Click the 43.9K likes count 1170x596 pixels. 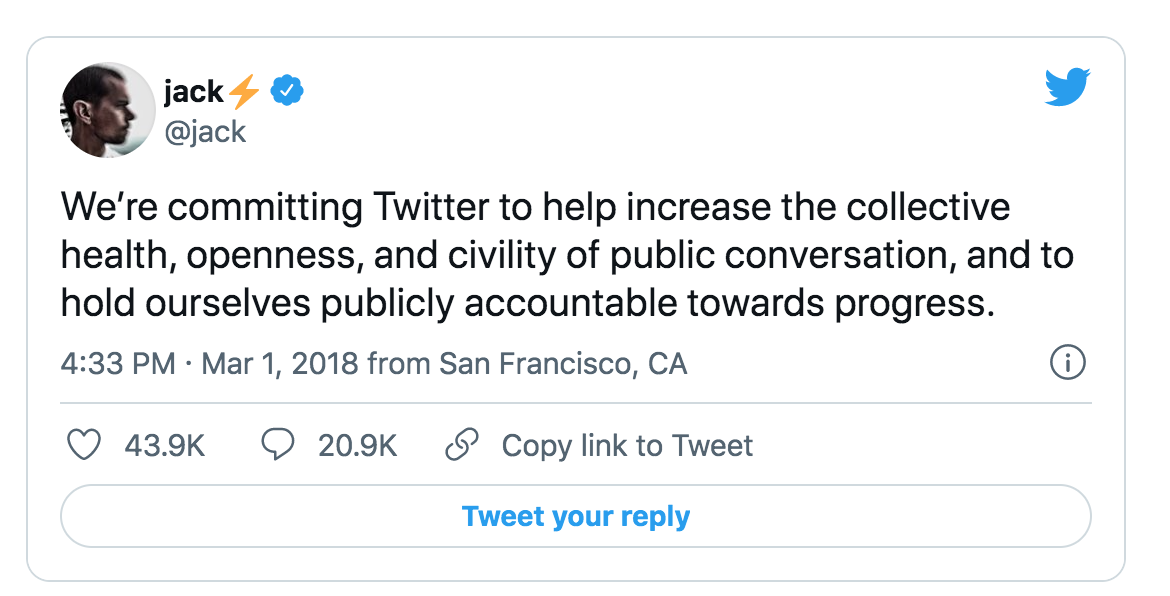point(164,446)
